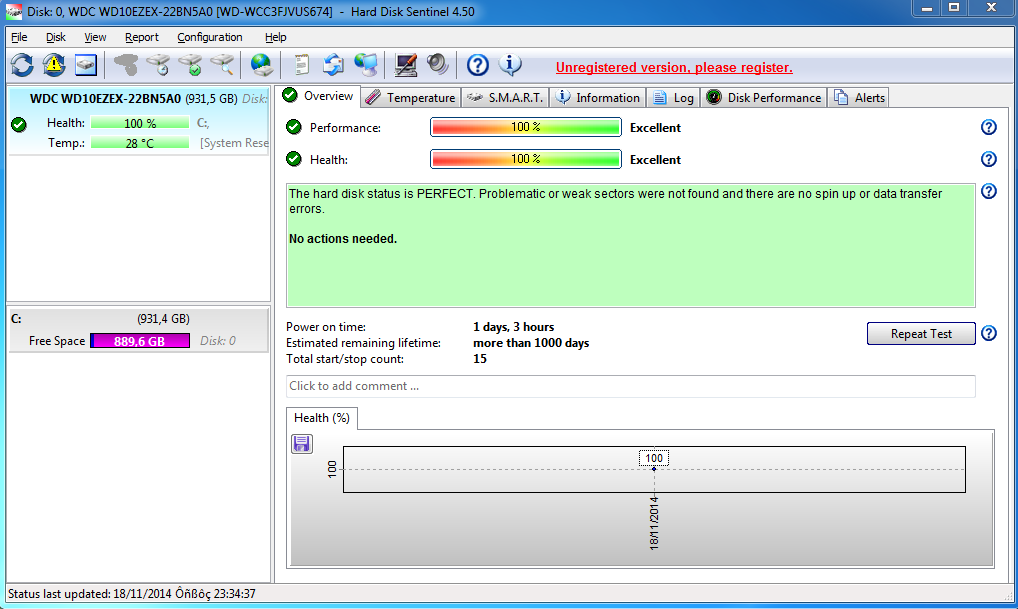Click the help icon beside Repeat Test
Screen dimensions: 1018x609
[x=988, y=333]
